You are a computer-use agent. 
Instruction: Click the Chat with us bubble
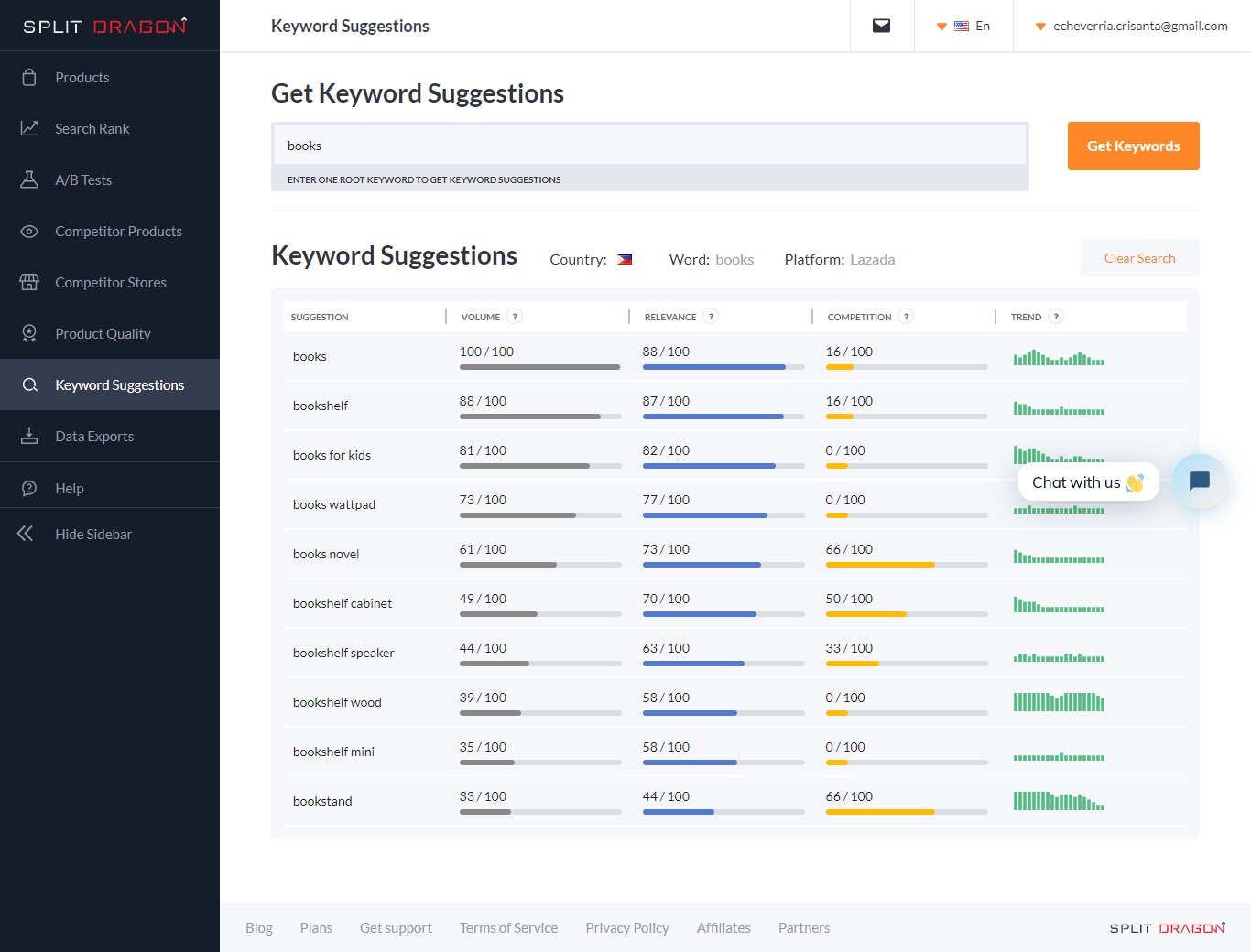click(x=1088, y=482)
